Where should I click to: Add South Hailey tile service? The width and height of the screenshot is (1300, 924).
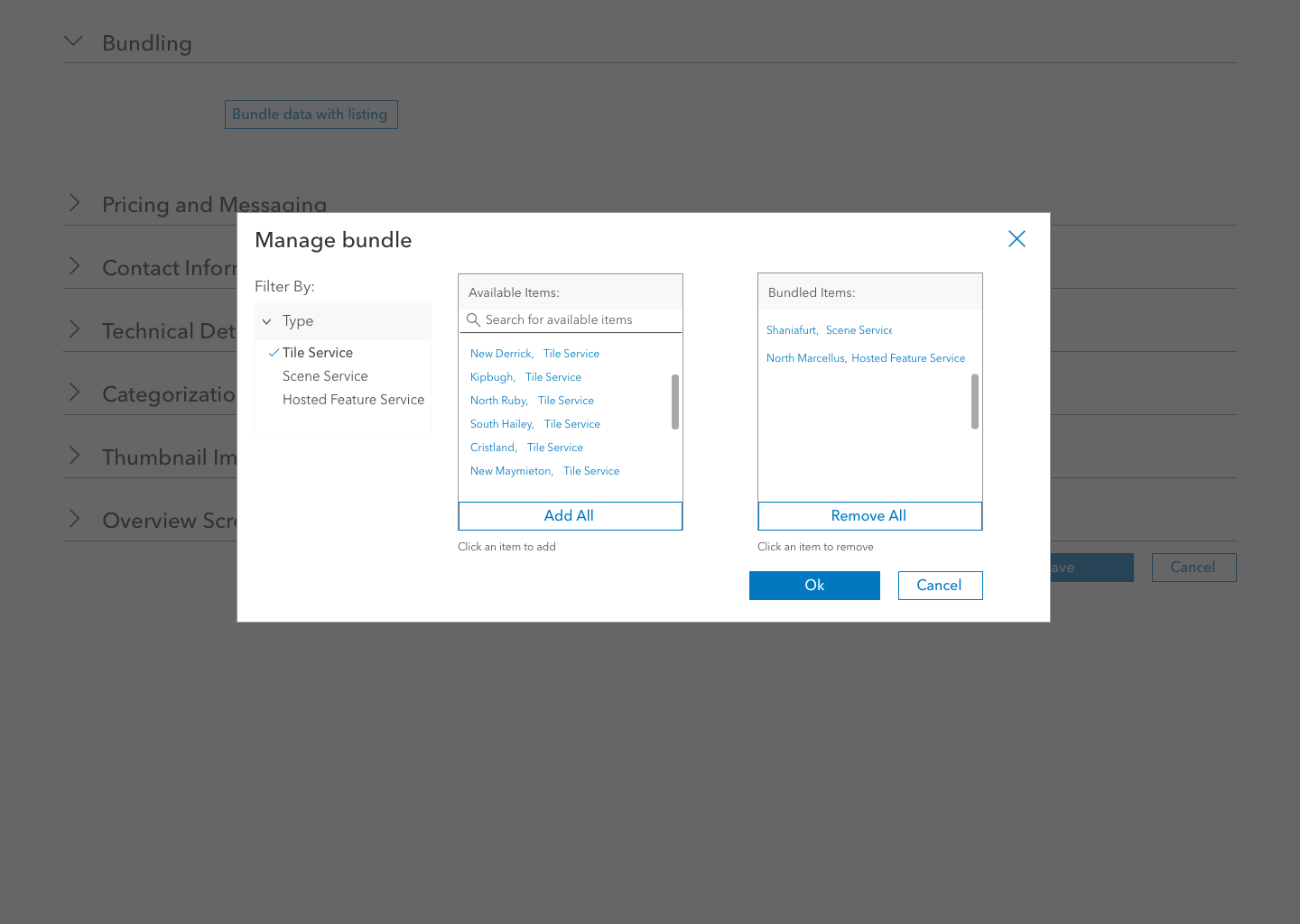[534, 424]
